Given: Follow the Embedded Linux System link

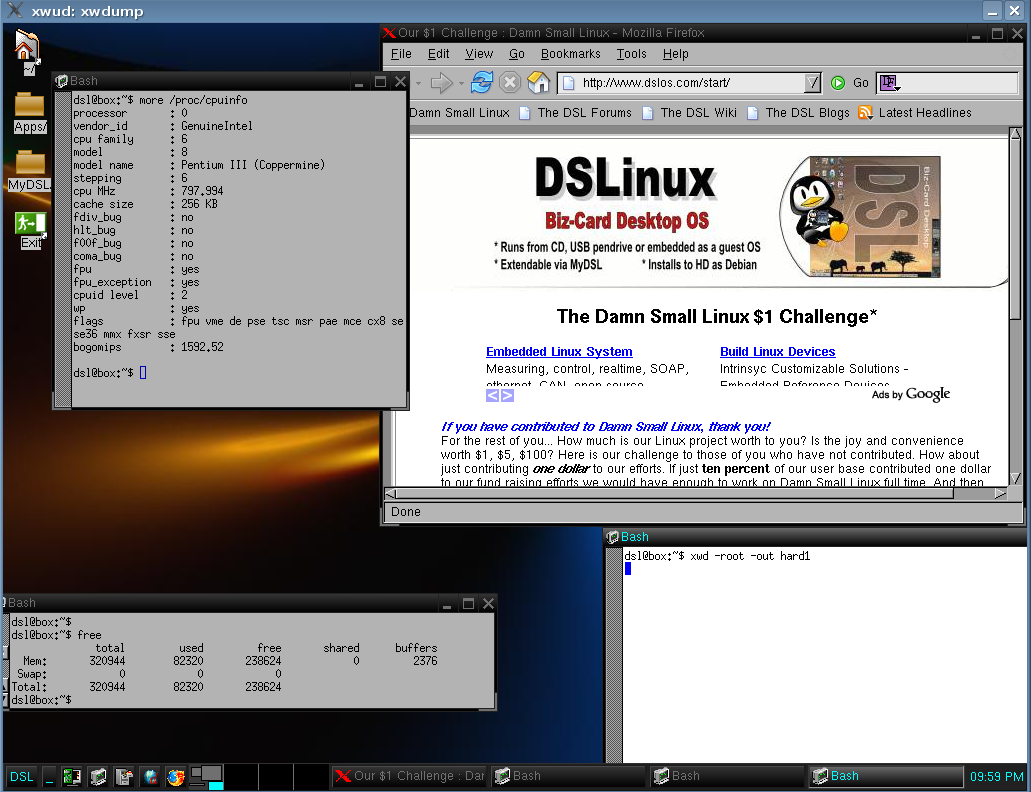Looking at the screenshot, I should pos(559,352).
